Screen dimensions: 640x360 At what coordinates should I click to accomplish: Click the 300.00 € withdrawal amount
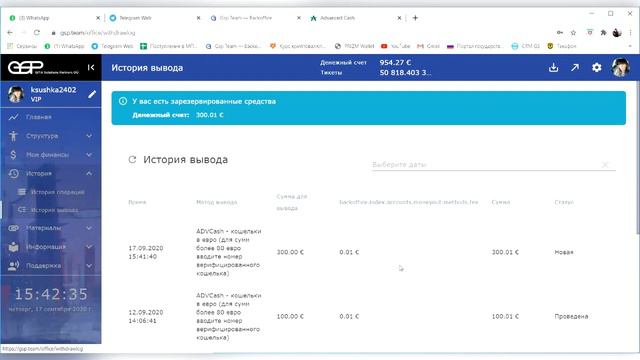[x=290, y=252]
